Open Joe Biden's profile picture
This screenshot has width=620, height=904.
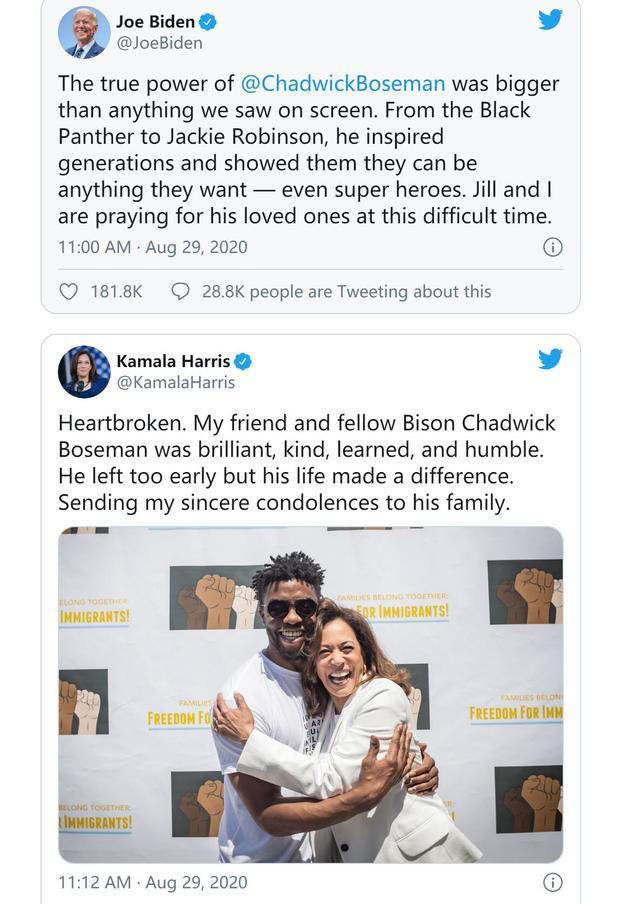pos(84,32)
